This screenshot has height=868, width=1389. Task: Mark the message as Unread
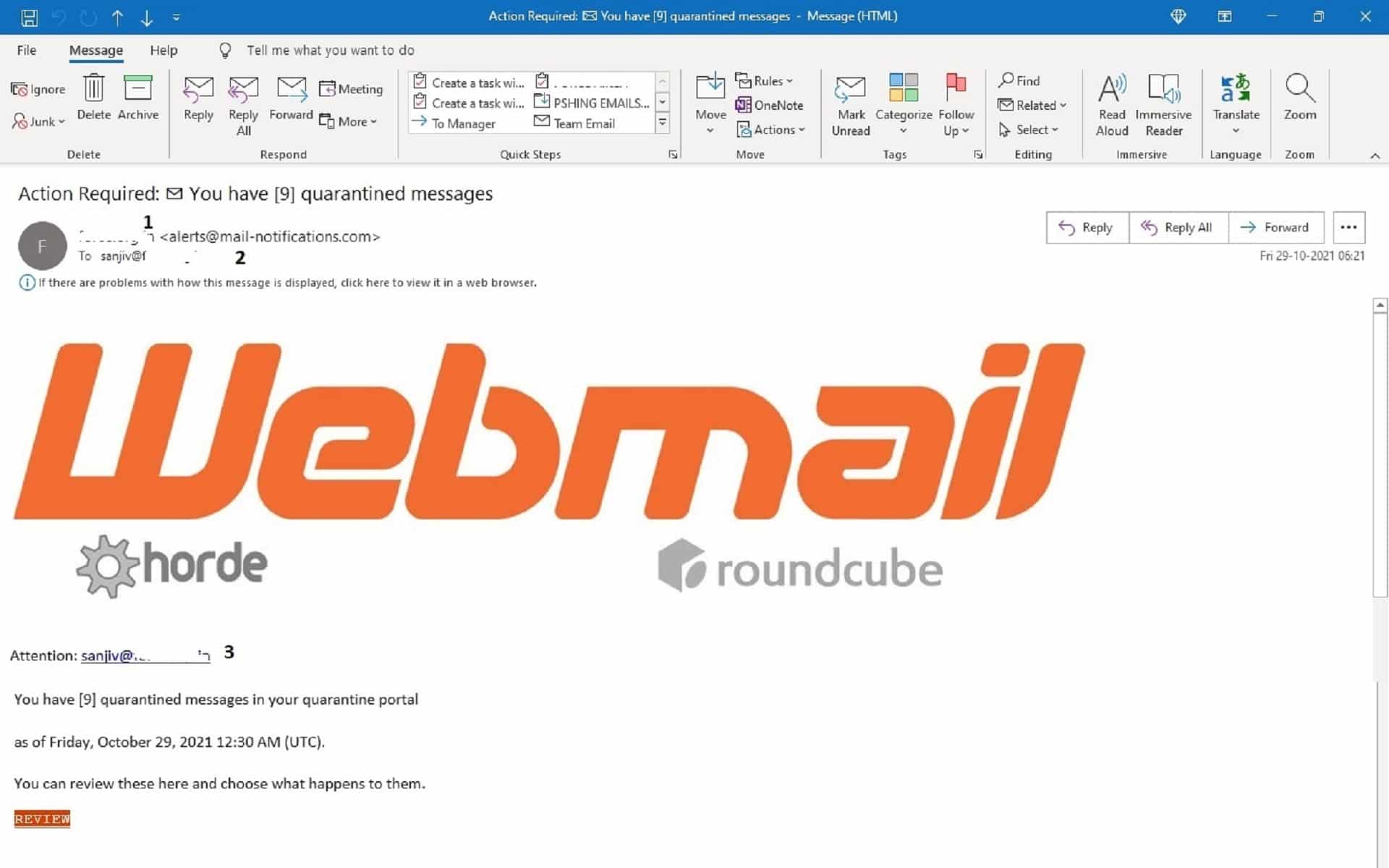pyautogui.click(x=851, y=106)
